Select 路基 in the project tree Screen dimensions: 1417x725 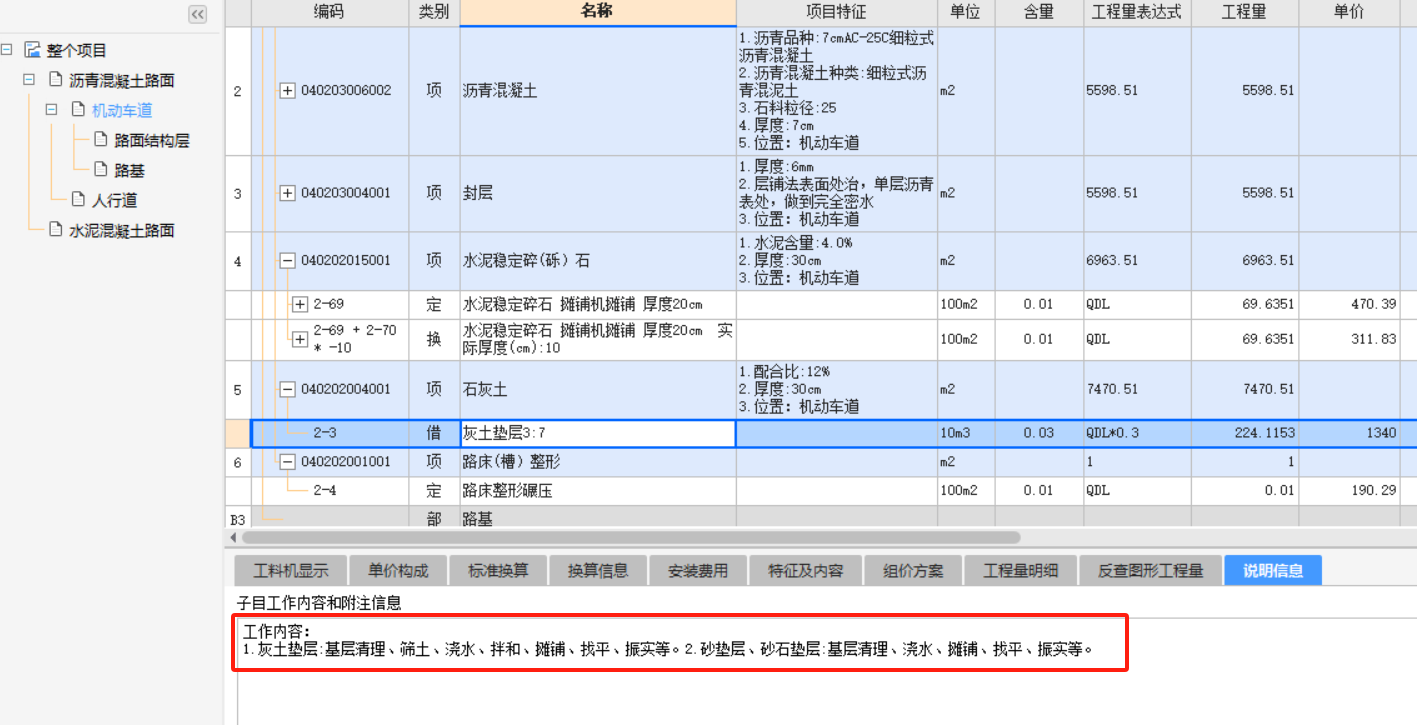(129, 170)
